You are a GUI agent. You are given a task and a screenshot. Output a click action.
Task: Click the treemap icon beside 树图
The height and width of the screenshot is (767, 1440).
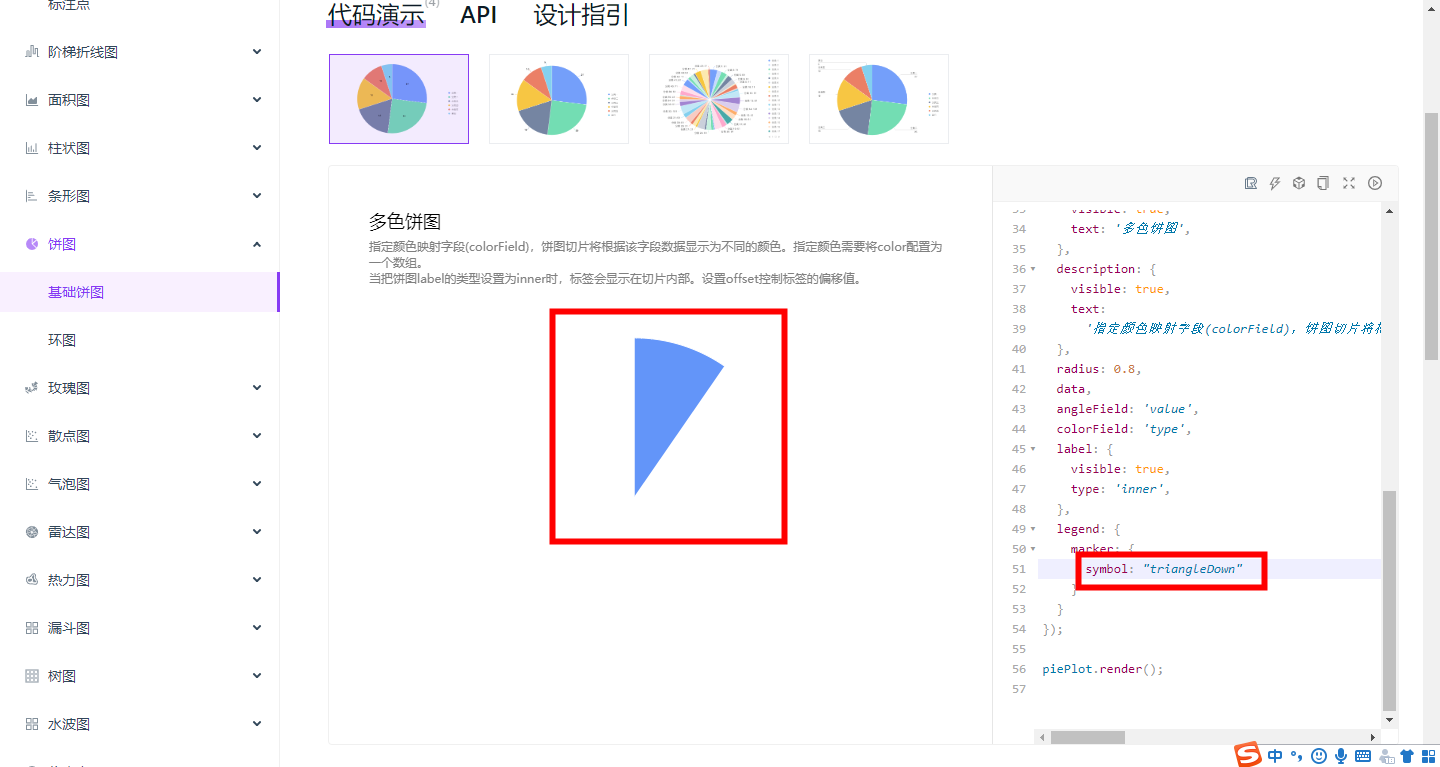tap(32, 676)
